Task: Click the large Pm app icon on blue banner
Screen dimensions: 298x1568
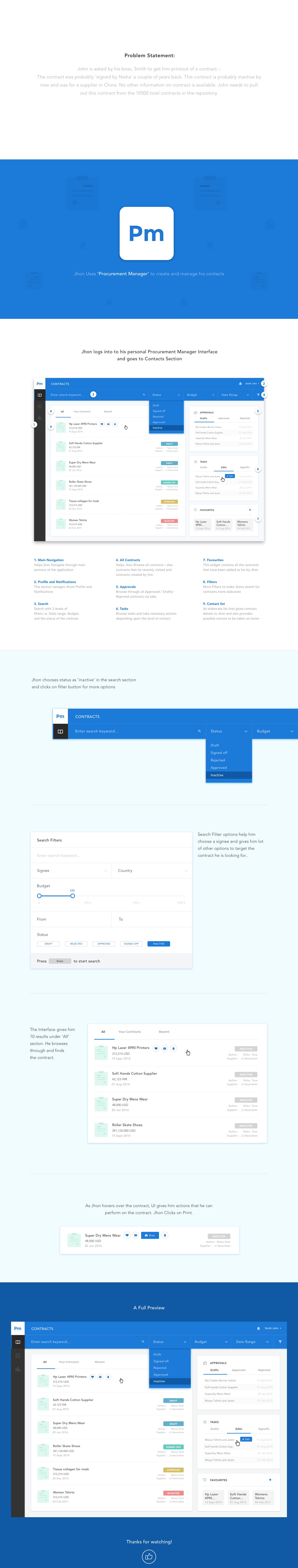Action: tap(146, 233)
